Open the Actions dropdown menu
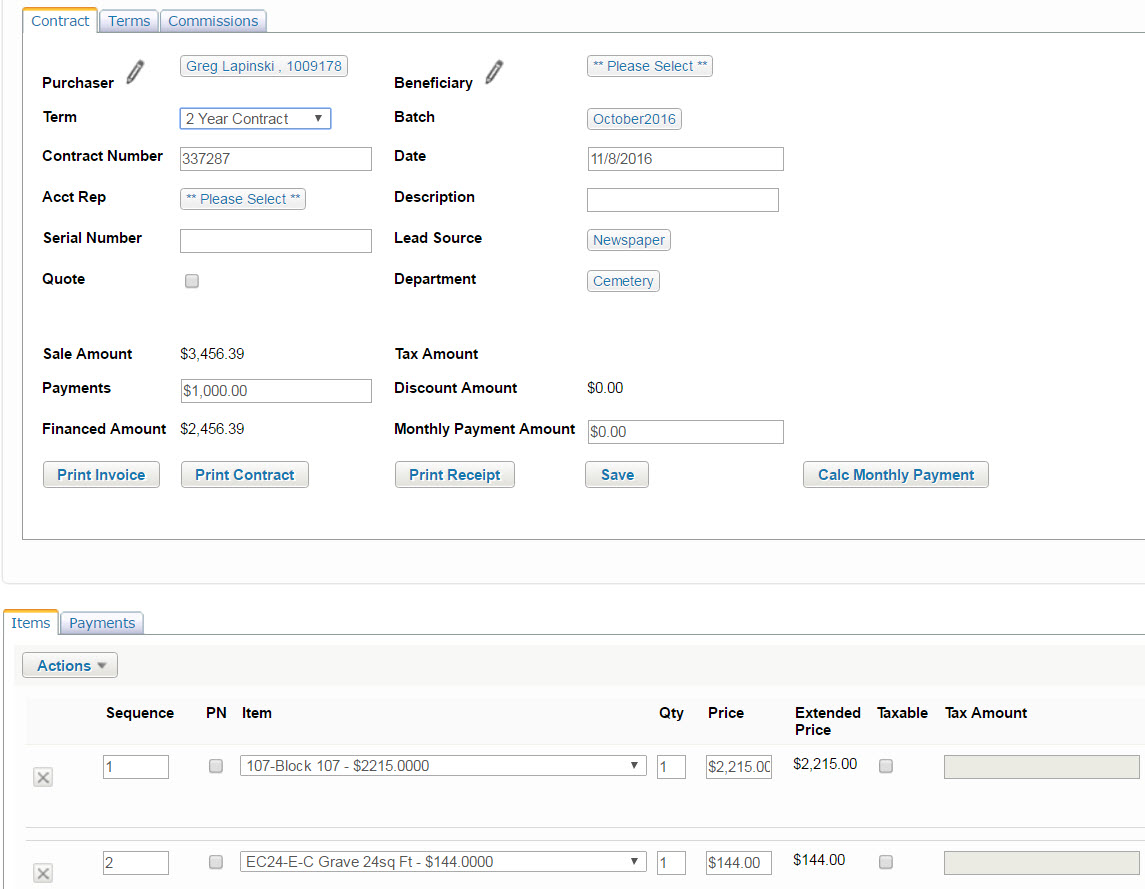1145x889 pixels. coord(70,666)
